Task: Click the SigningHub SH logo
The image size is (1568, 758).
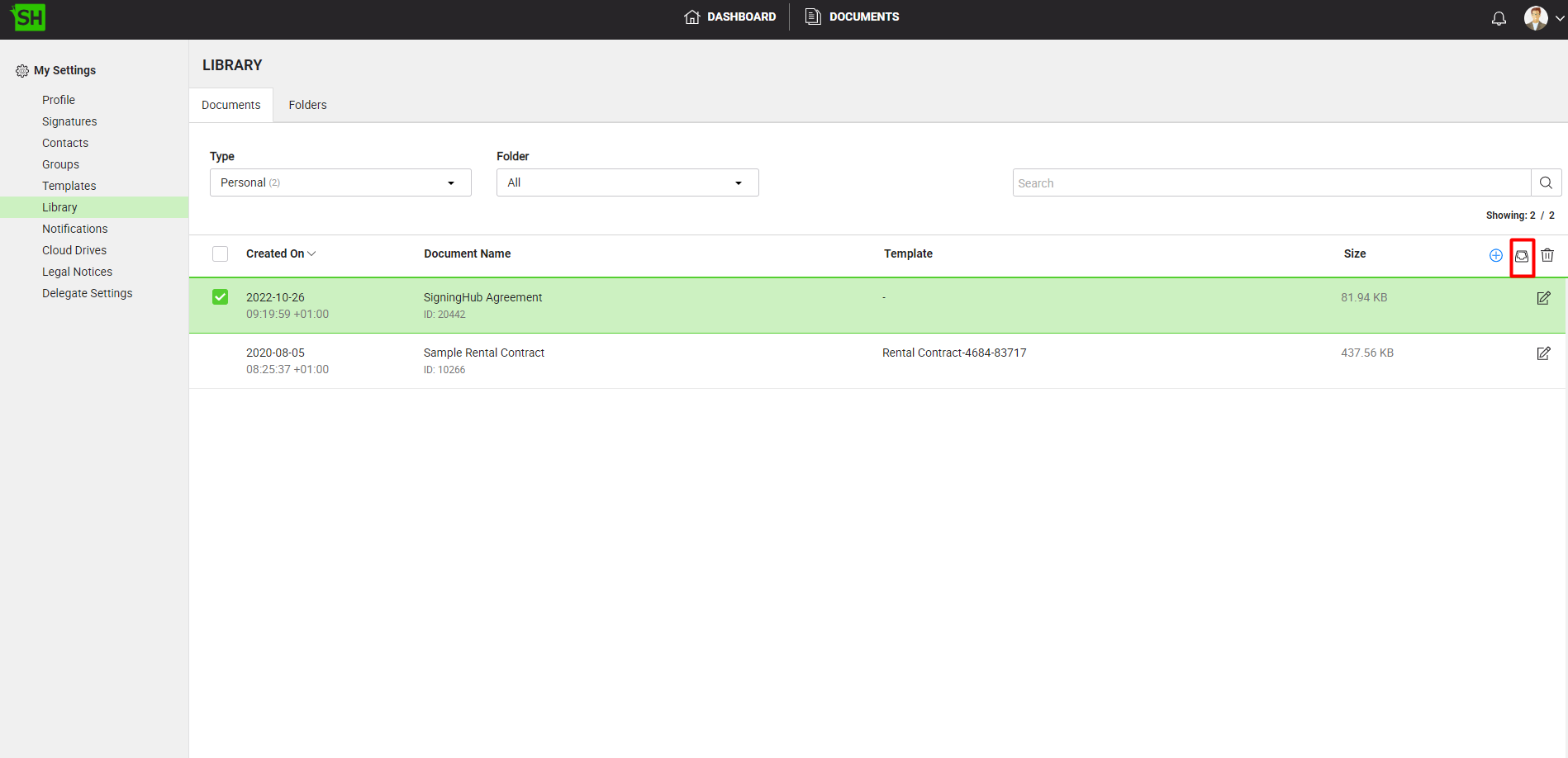Action: coord(29,17)
